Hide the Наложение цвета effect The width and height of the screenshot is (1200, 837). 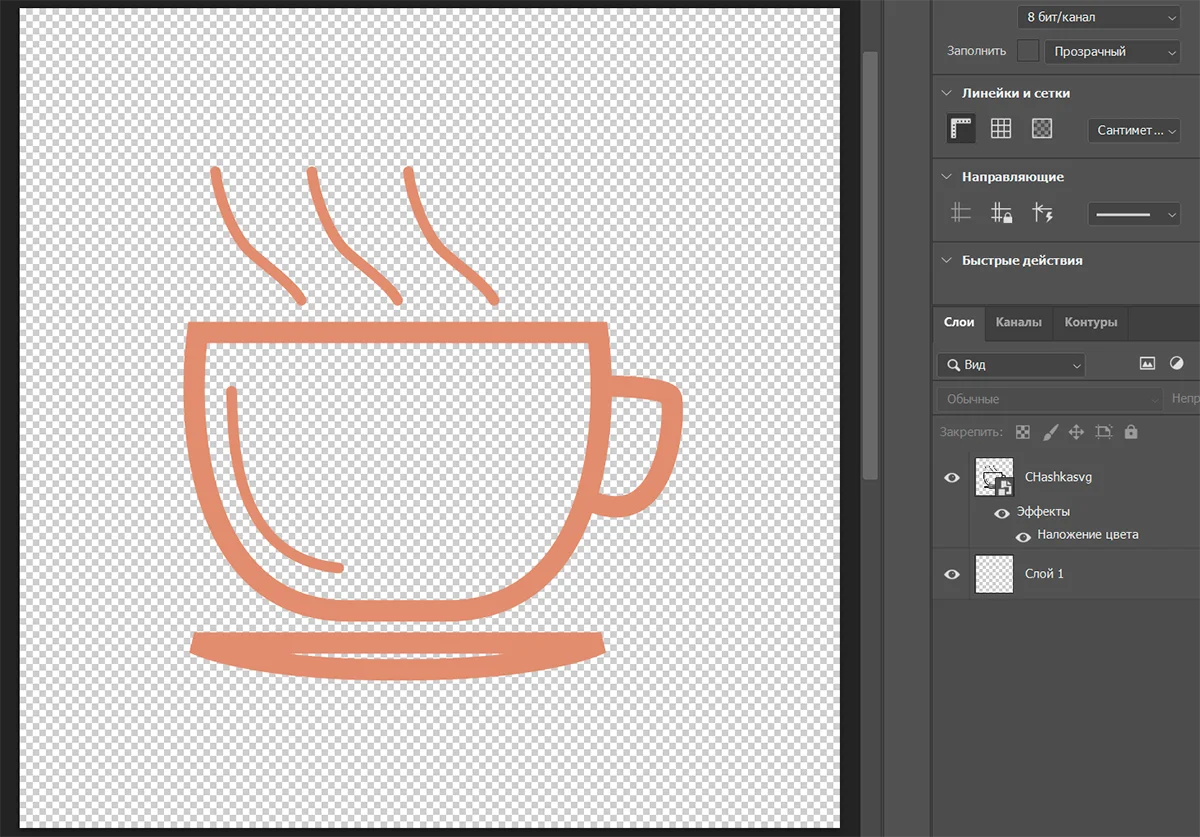1023,536
